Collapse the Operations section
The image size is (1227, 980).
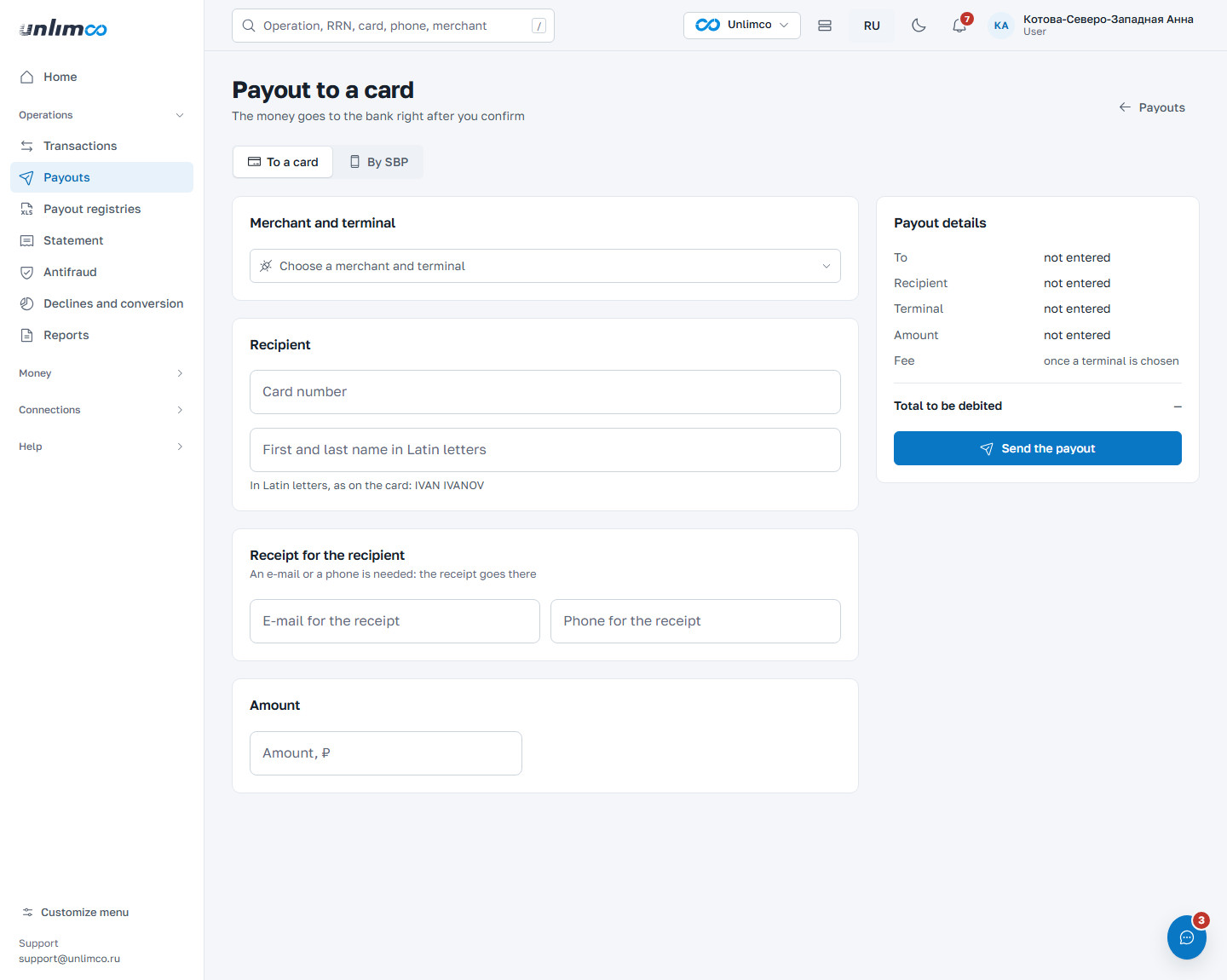[101, 115]
